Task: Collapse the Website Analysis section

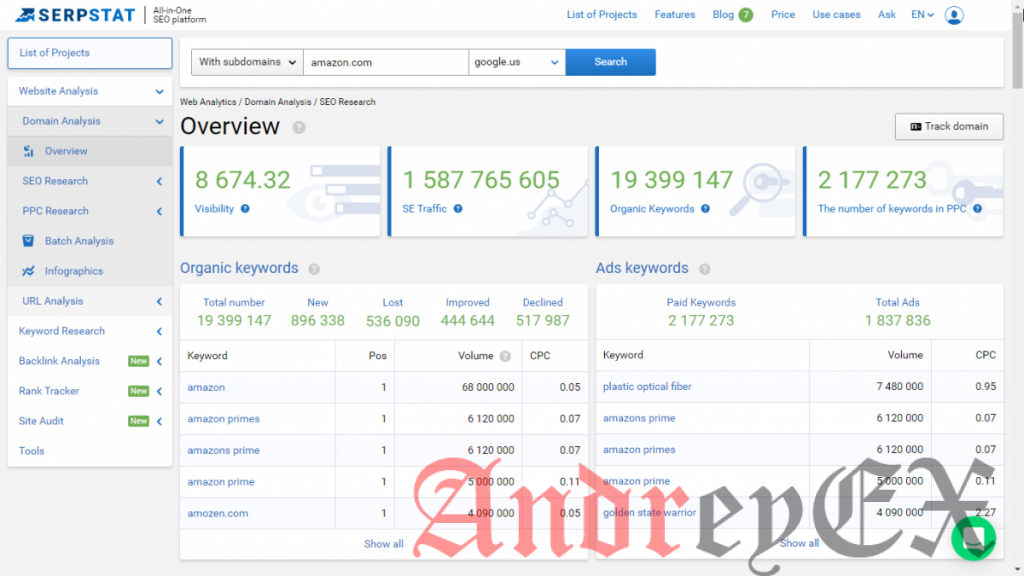Action: 159,91
